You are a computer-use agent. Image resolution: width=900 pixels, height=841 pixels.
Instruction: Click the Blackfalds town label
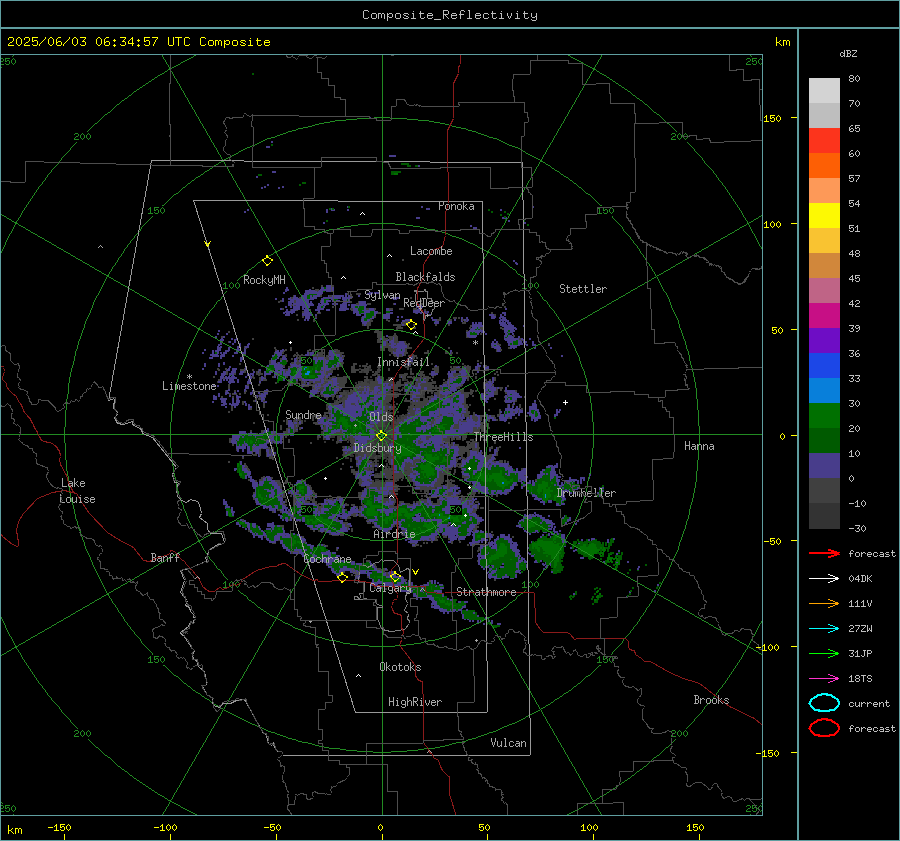coord(425,277)
